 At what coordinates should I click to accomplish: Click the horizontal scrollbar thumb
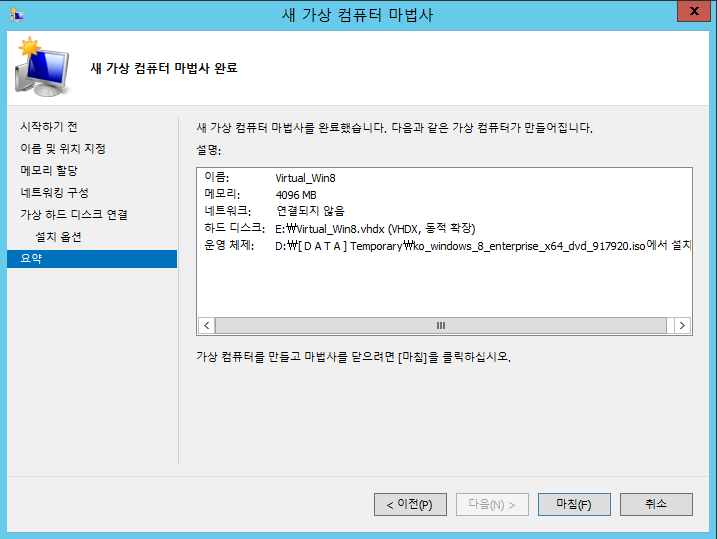pyautogui.click(x=441, y=326)
